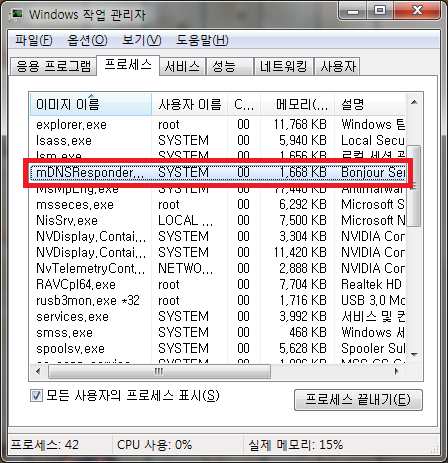Select NVDisplay.Contai row with 11,420 KB

218,253
